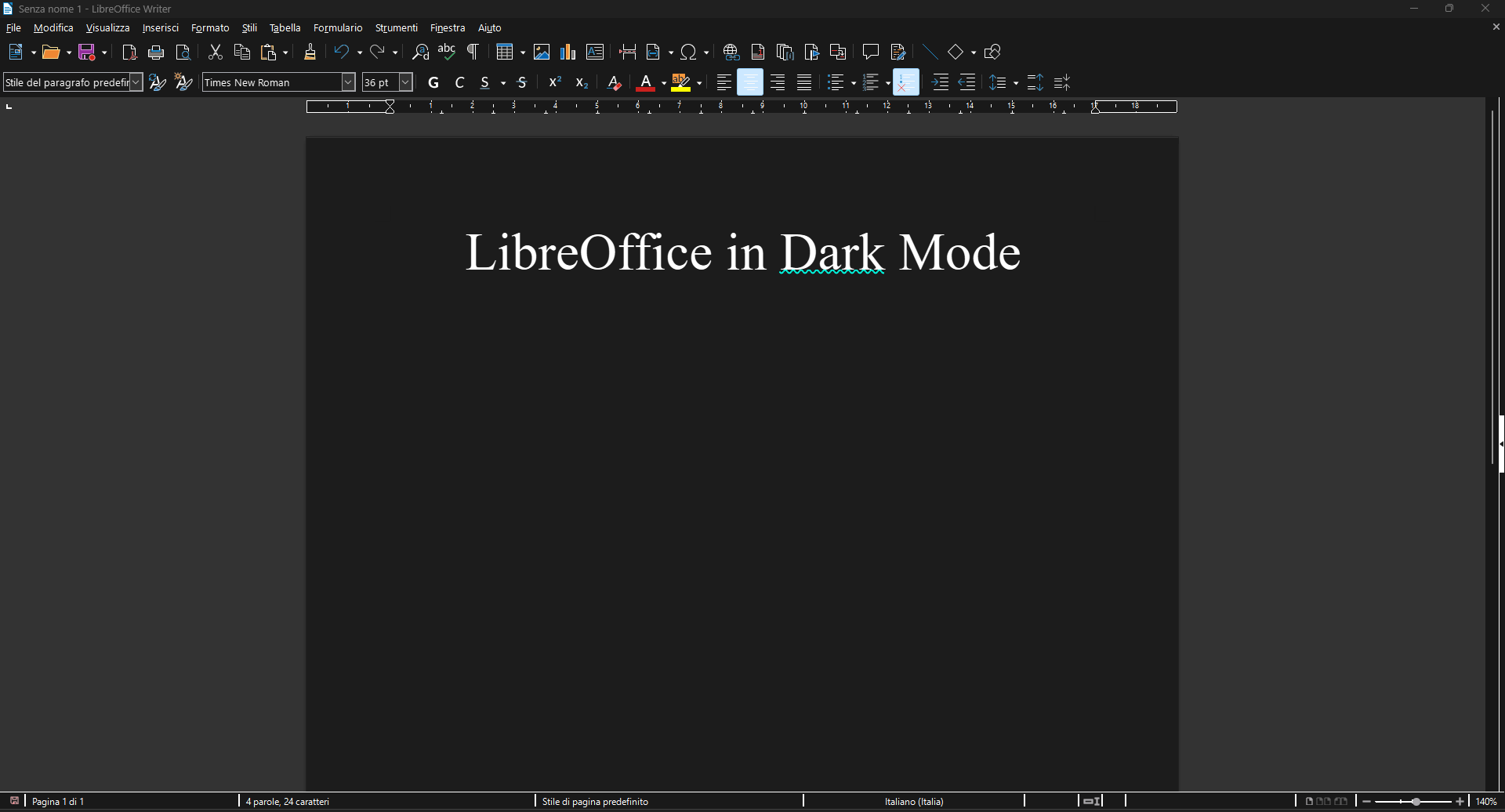The width and height of the screenshot is (1505, 812).
Task: Click the vertical scrollbar
Action: (1492, 286)
